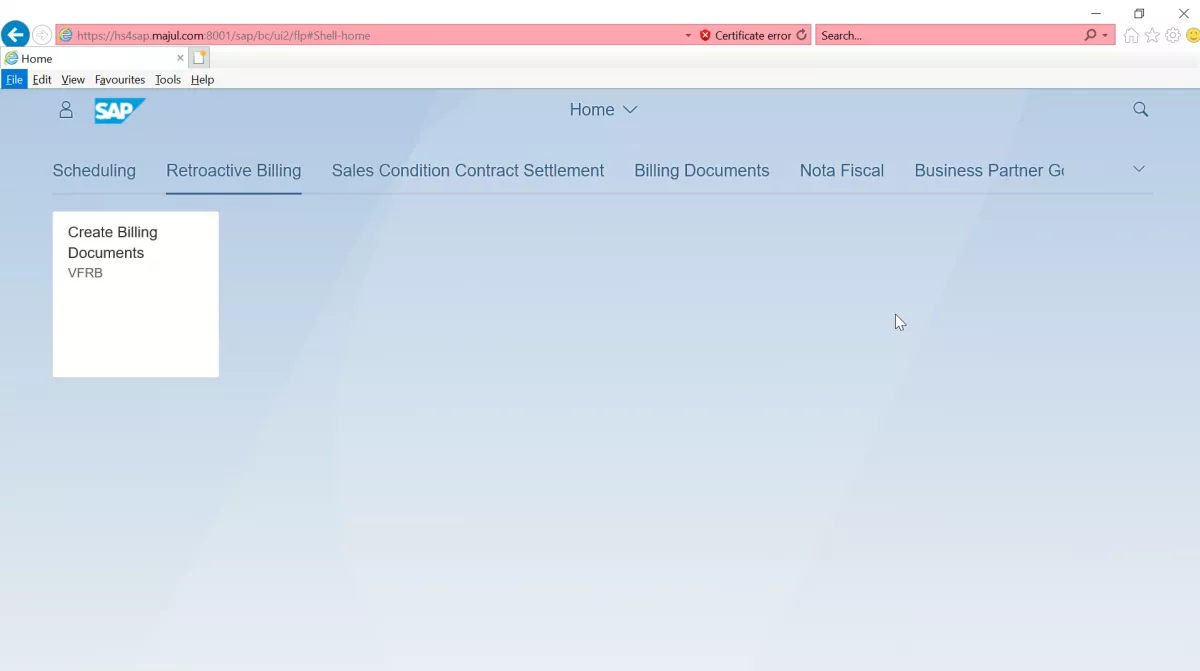The width and height of the screenshot is (1200, 671).
Task: Expand the Home menu chevron
Action: pyautogui.click(x=630, y=110)
